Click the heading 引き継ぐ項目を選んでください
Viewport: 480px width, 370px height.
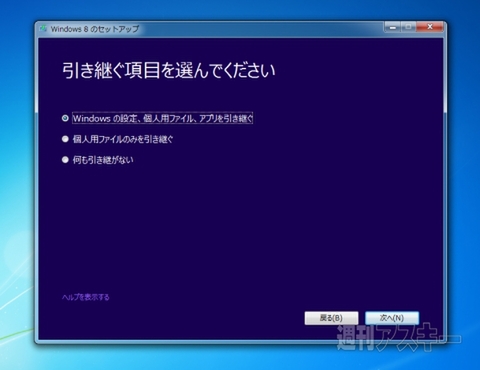(x=169, y=71)
